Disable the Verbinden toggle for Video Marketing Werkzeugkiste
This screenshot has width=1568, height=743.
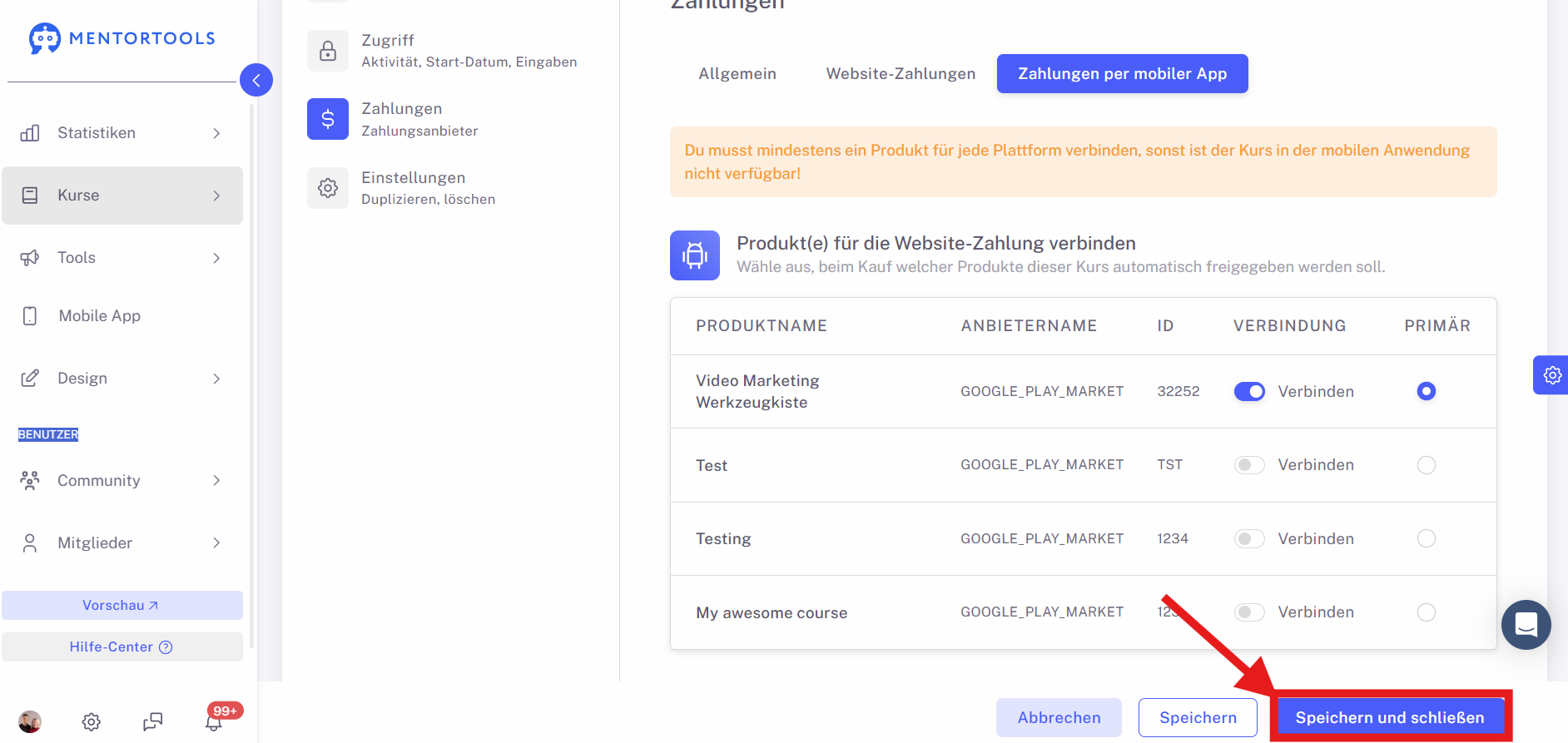click(x=1249, y=391)
